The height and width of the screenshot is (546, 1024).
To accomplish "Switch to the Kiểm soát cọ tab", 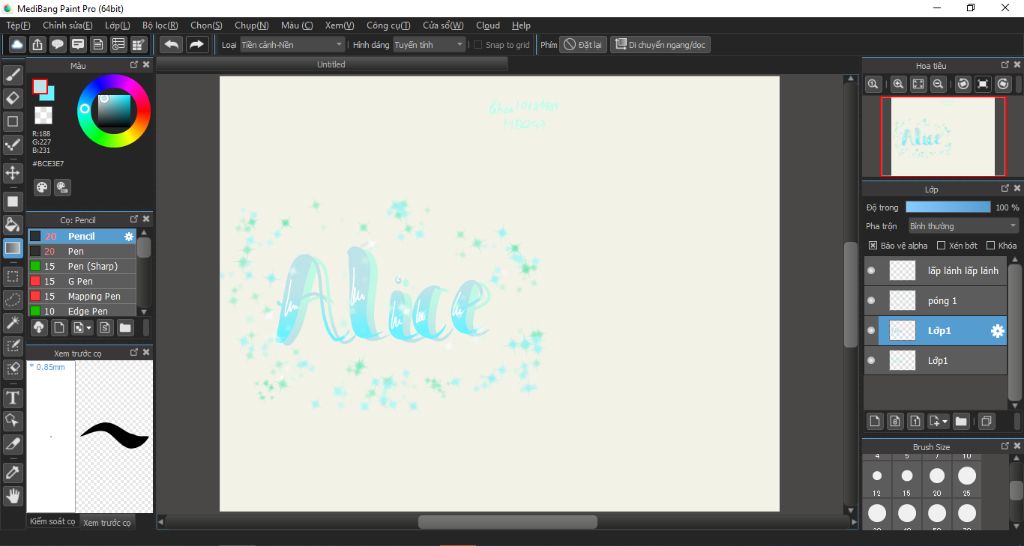I will (52, 521).
